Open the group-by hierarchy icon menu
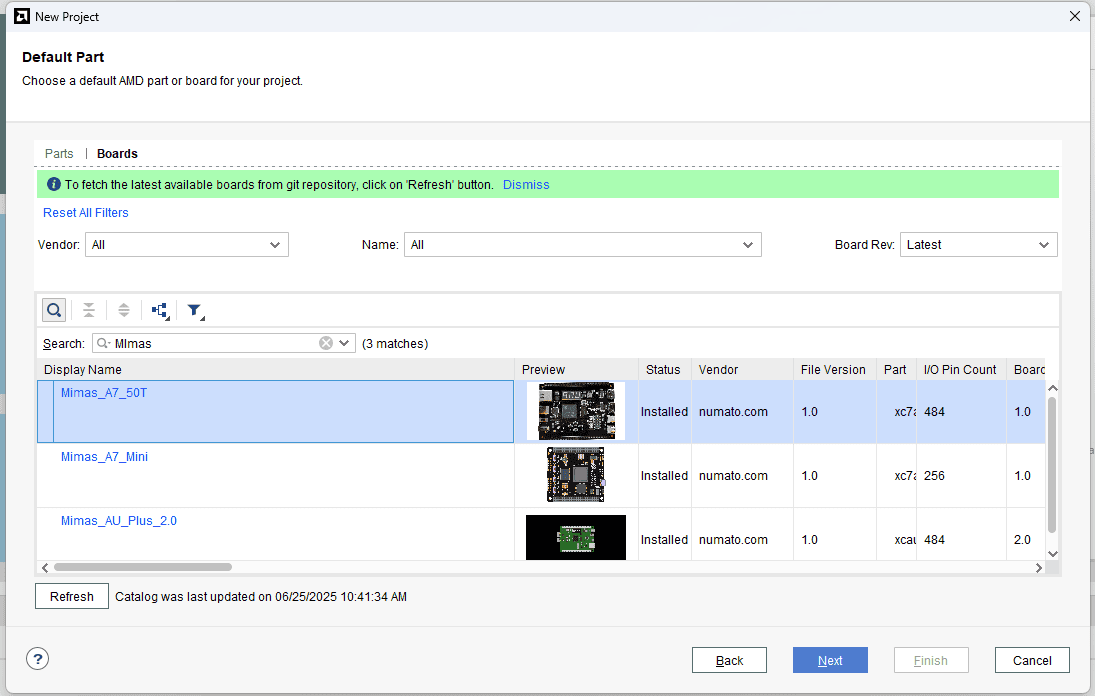 160,310
